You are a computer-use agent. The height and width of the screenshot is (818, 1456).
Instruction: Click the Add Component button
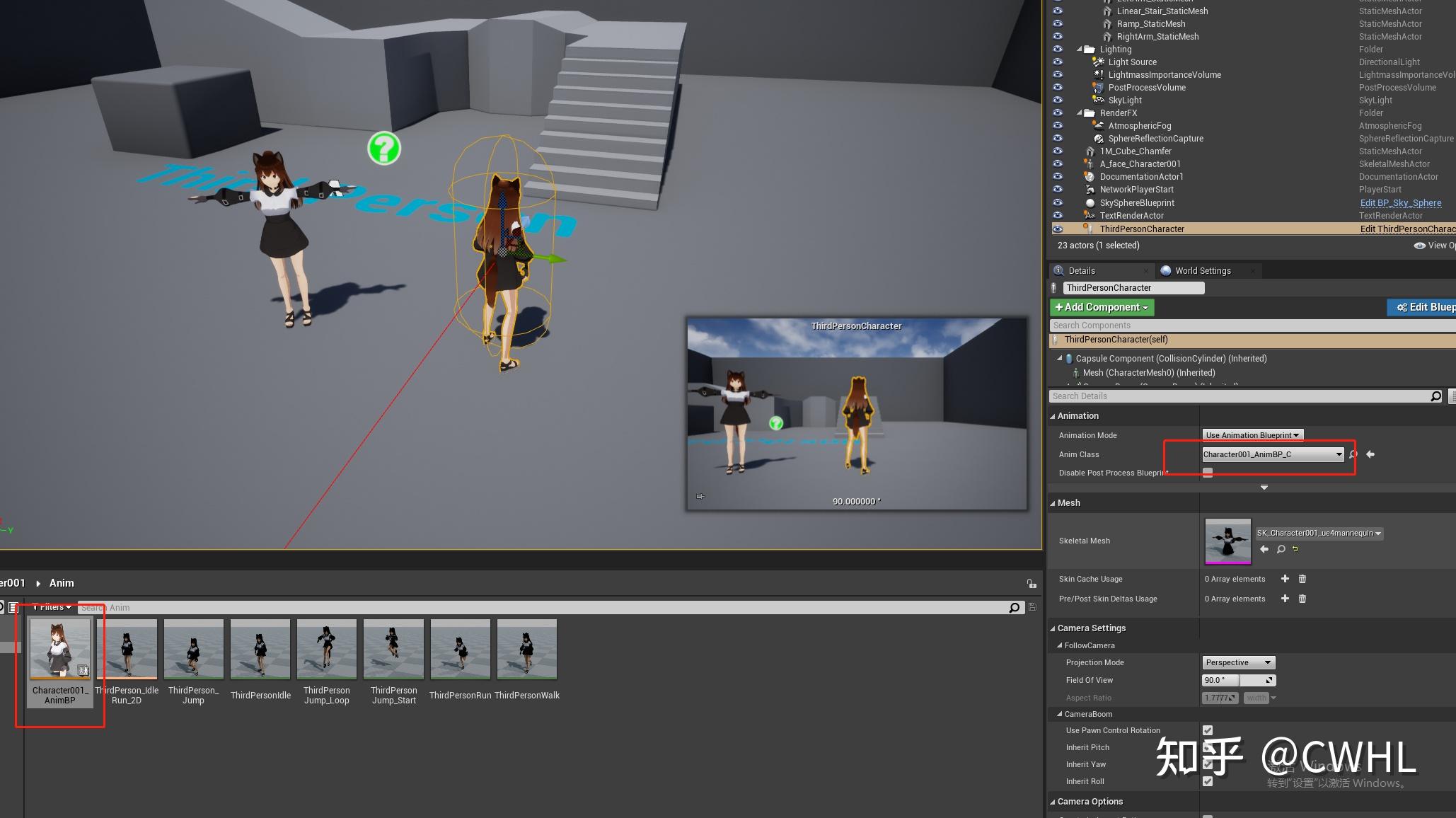point(1101,307)
